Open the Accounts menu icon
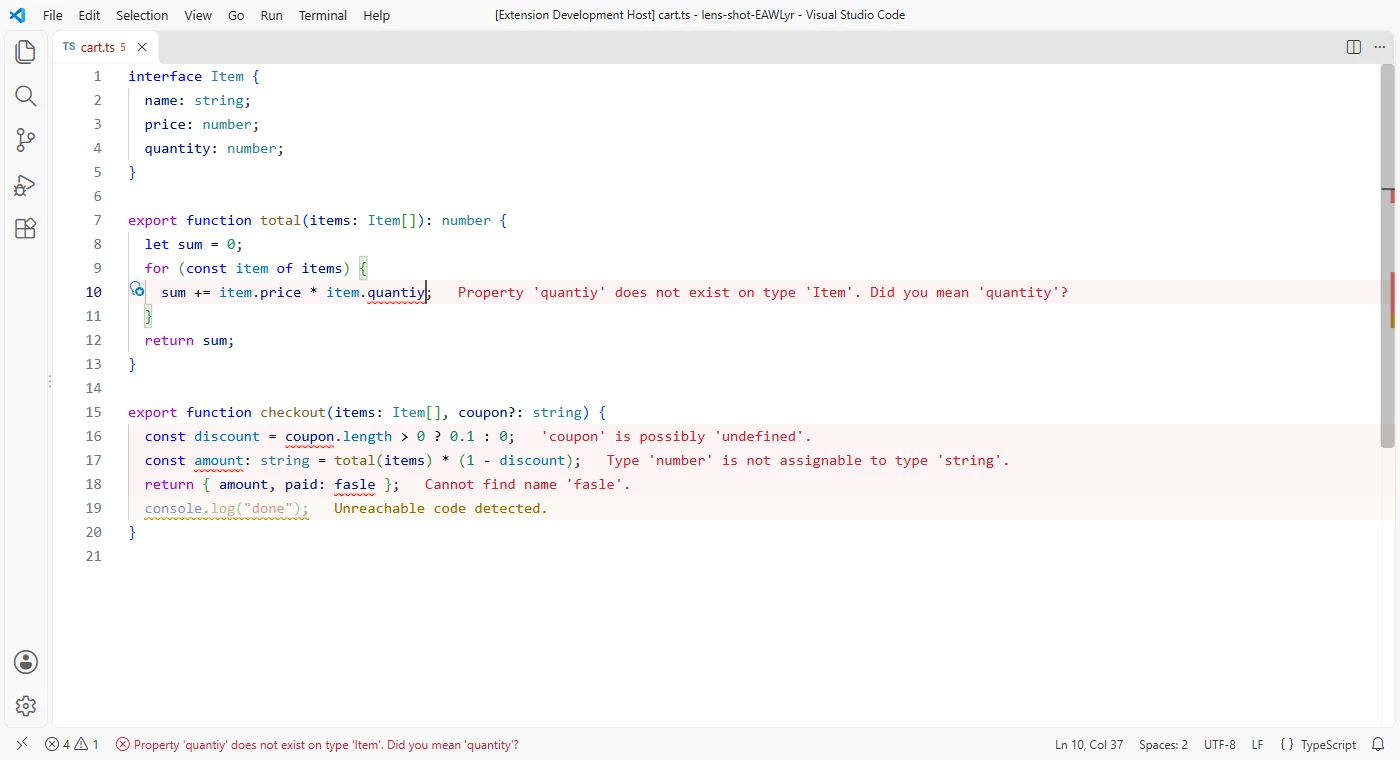Image resolution: width=1400 pixels, height=760 pixels. (26, 662)
